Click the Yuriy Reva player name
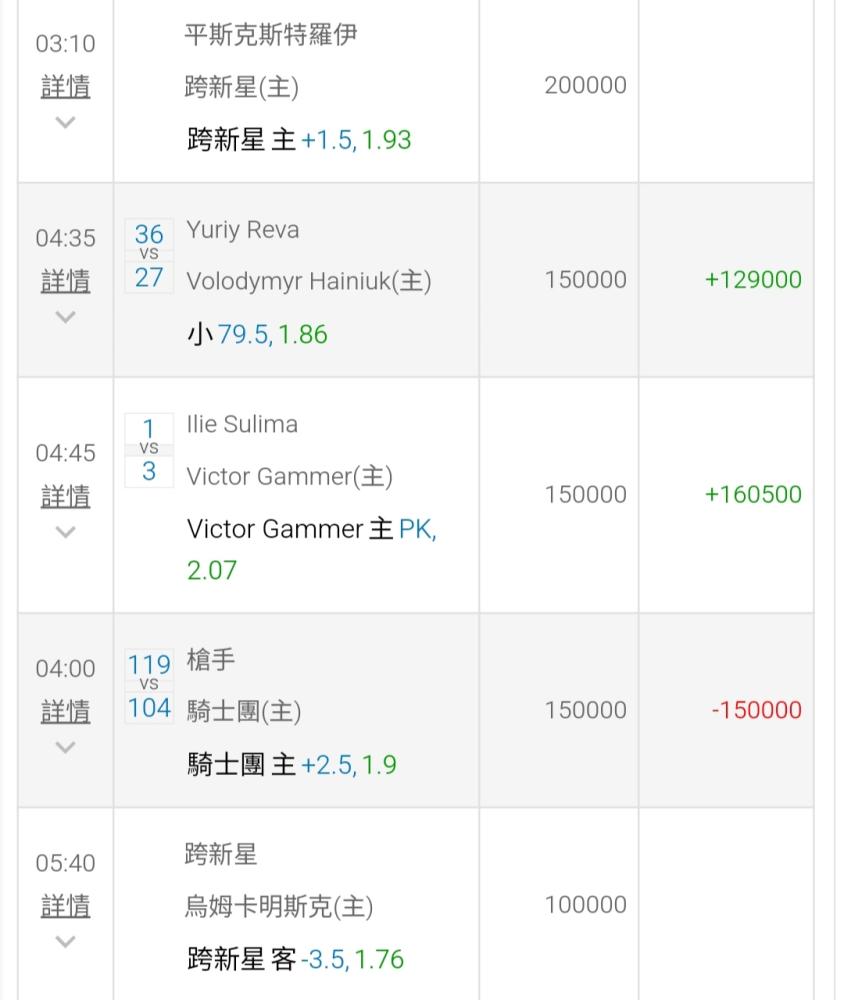Viewport: 844px width, 1000px height. click(242, 230)
